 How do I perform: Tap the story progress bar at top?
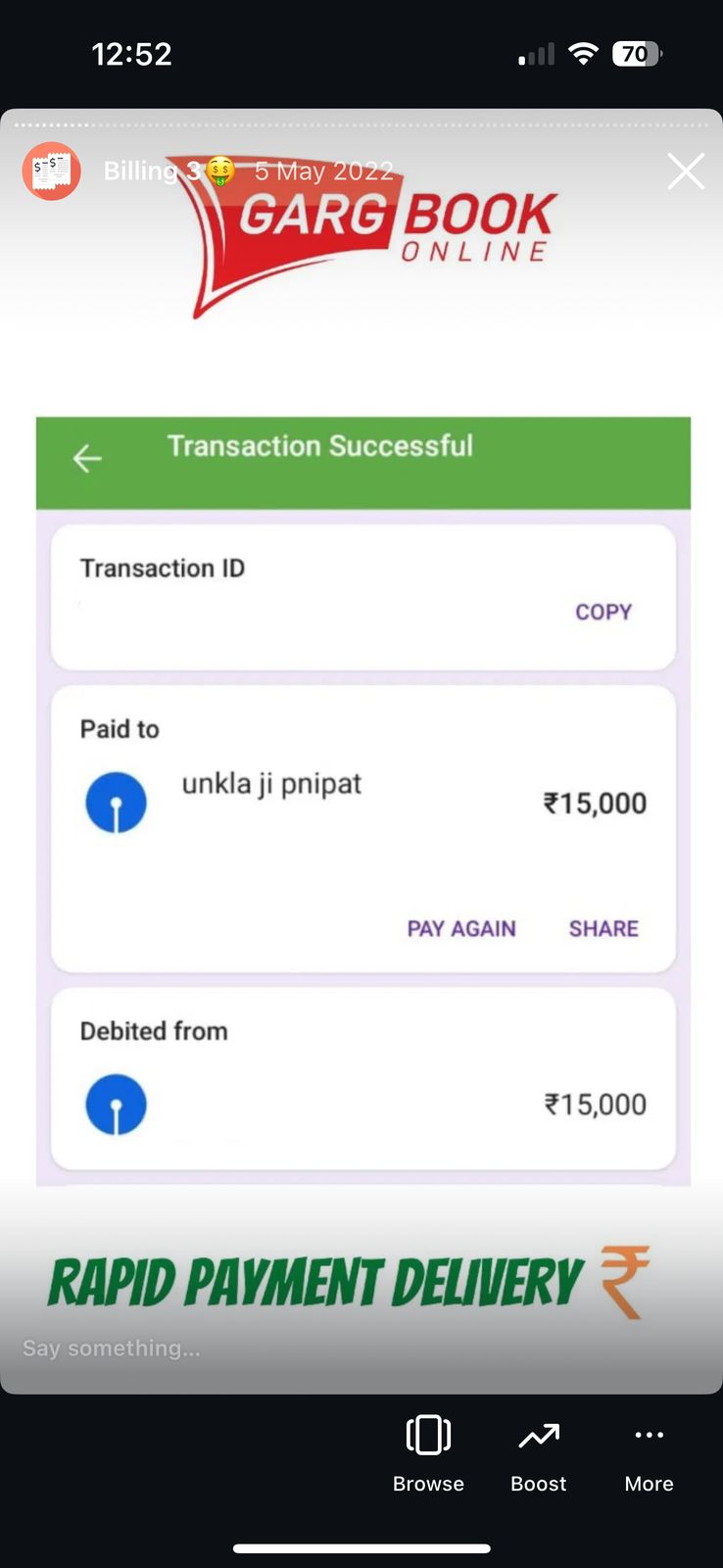click(x=361, y=124)
